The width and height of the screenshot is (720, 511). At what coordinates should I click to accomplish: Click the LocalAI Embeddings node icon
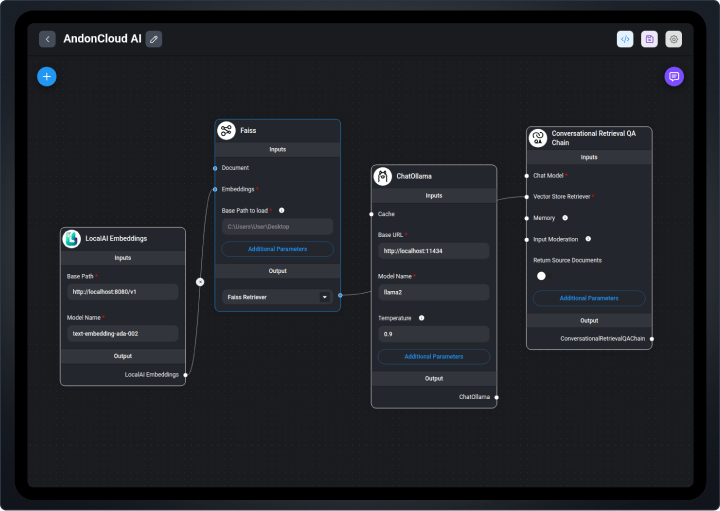click(x=71, y=239)
